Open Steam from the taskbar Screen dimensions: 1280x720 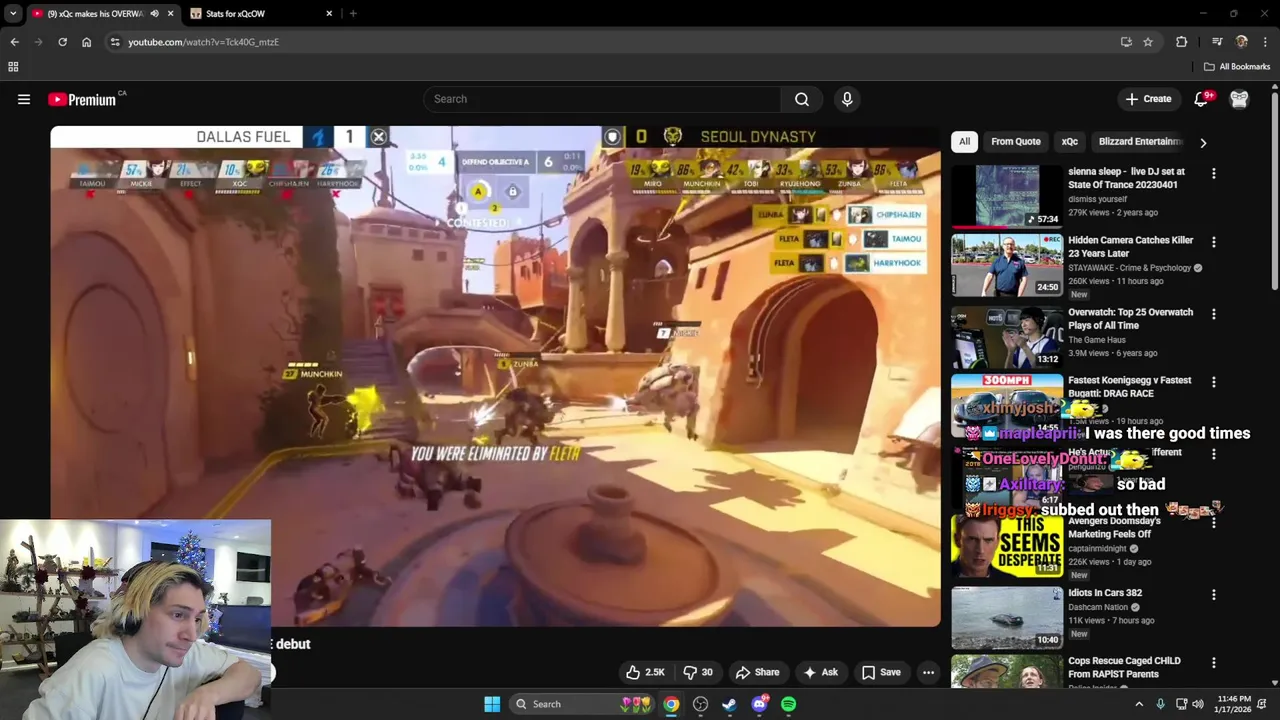pos(730,704)
